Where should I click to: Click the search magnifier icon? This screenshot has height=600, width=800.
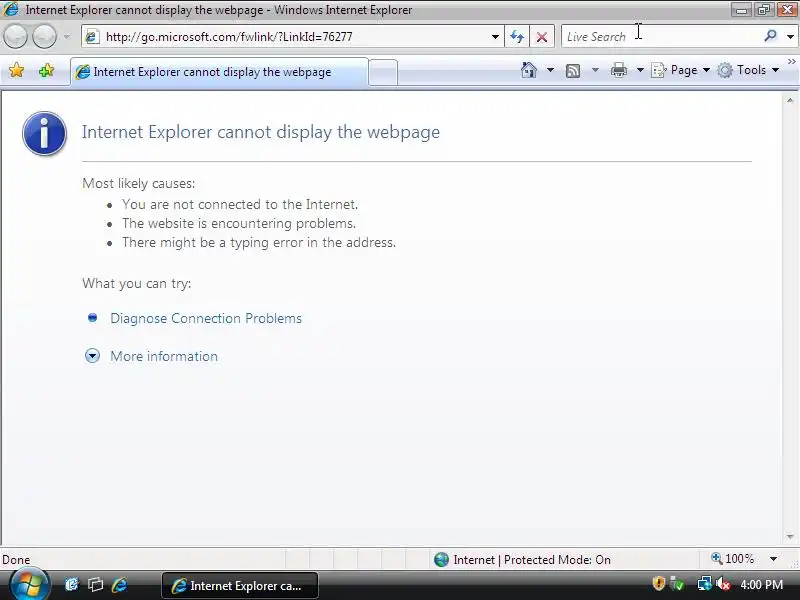pos(770,36)
